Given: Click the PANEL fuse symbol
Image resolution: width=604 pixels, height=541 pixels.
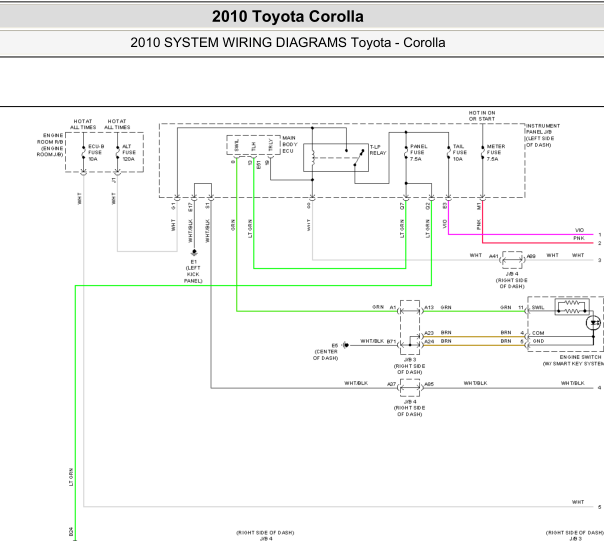Looking at the screenshot, I should [406, 152].
